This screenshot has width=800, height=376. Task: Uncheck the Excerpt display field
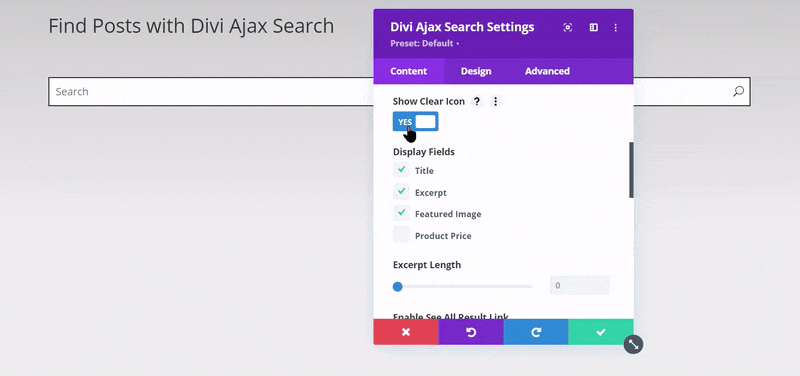tap(402, 192)
